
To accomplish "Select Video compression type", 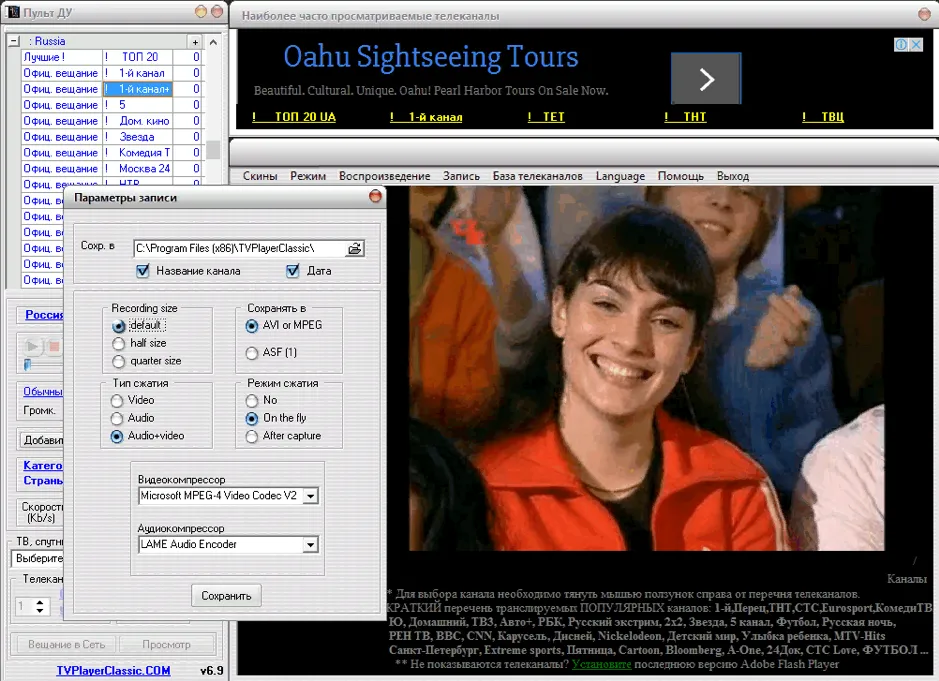I will click(x=117, y=400).
